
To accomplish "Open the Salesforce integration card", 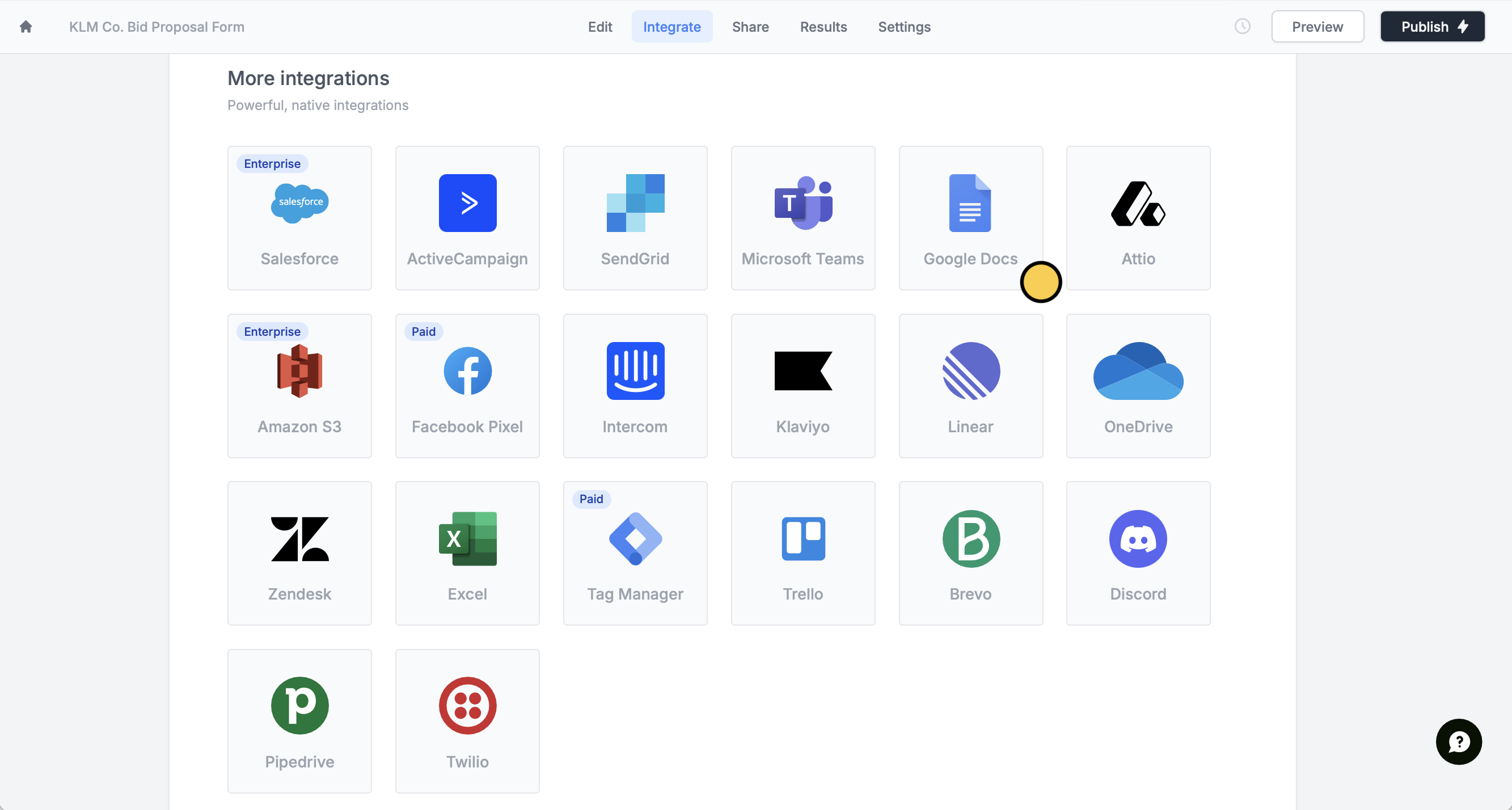I will click(x=299, y=218).
